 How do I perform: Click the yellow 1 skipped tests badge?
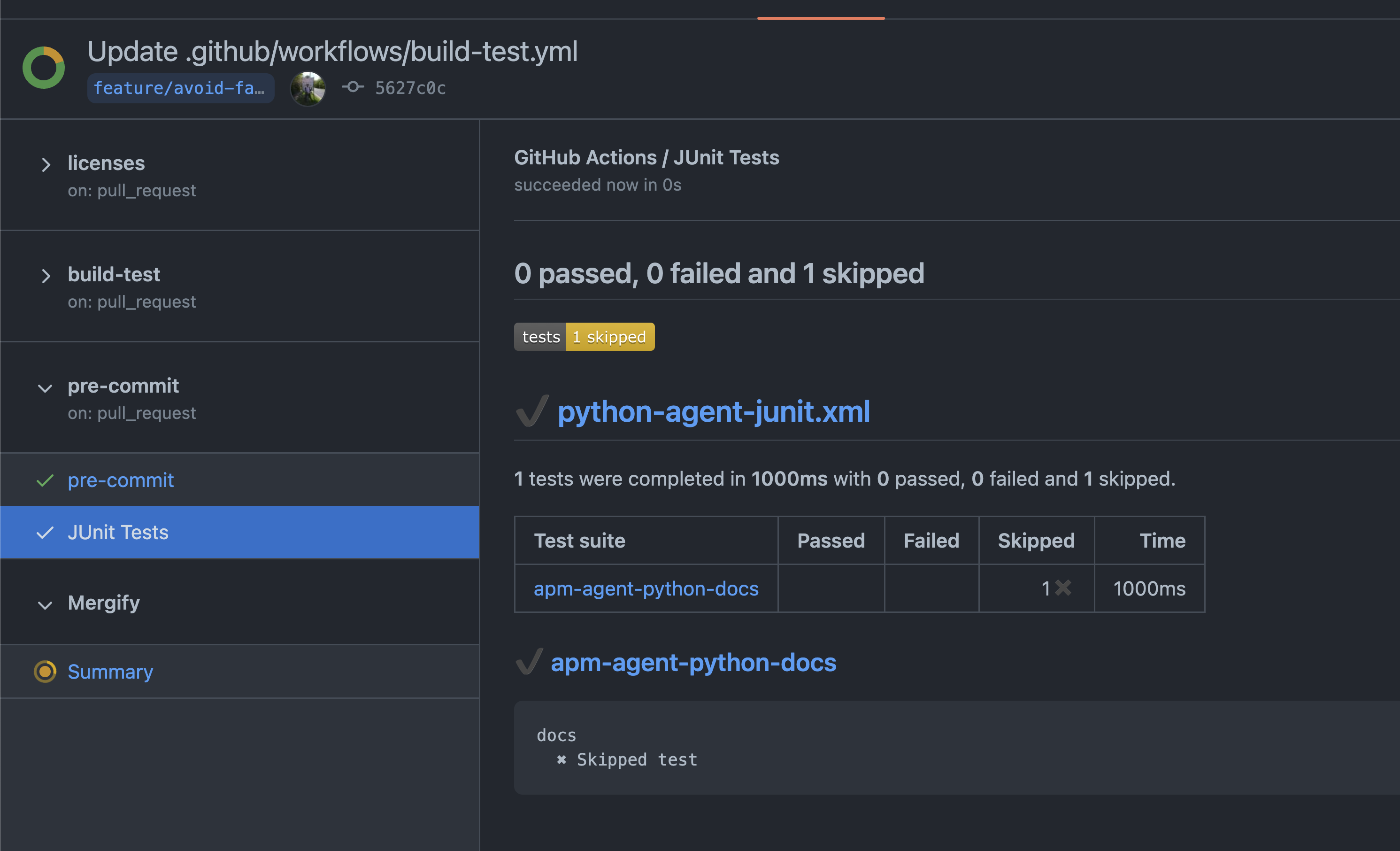click(x=610, y=337)
